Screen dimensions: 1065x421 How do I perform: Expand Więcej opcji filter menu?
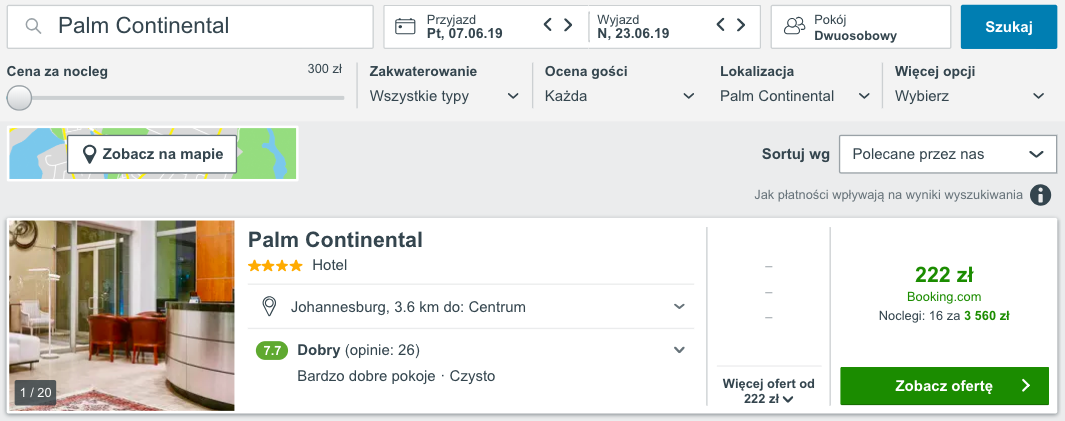pyautogui.click(x=969, y=96)
